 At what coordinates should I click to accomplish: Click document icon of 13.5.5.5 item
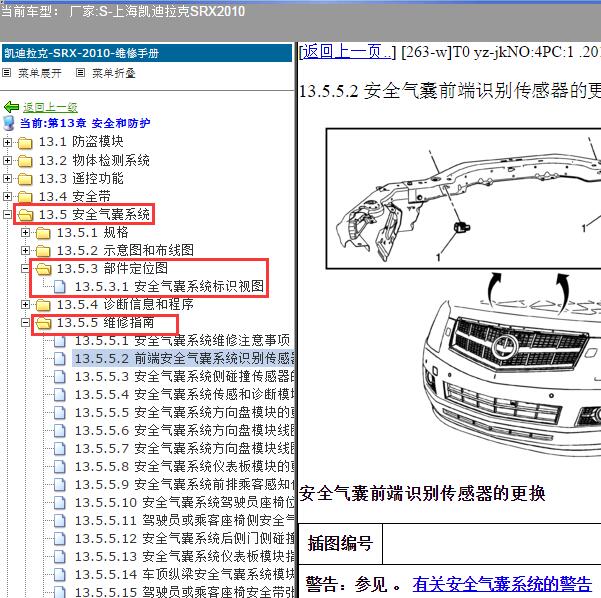tap(60, 413)
